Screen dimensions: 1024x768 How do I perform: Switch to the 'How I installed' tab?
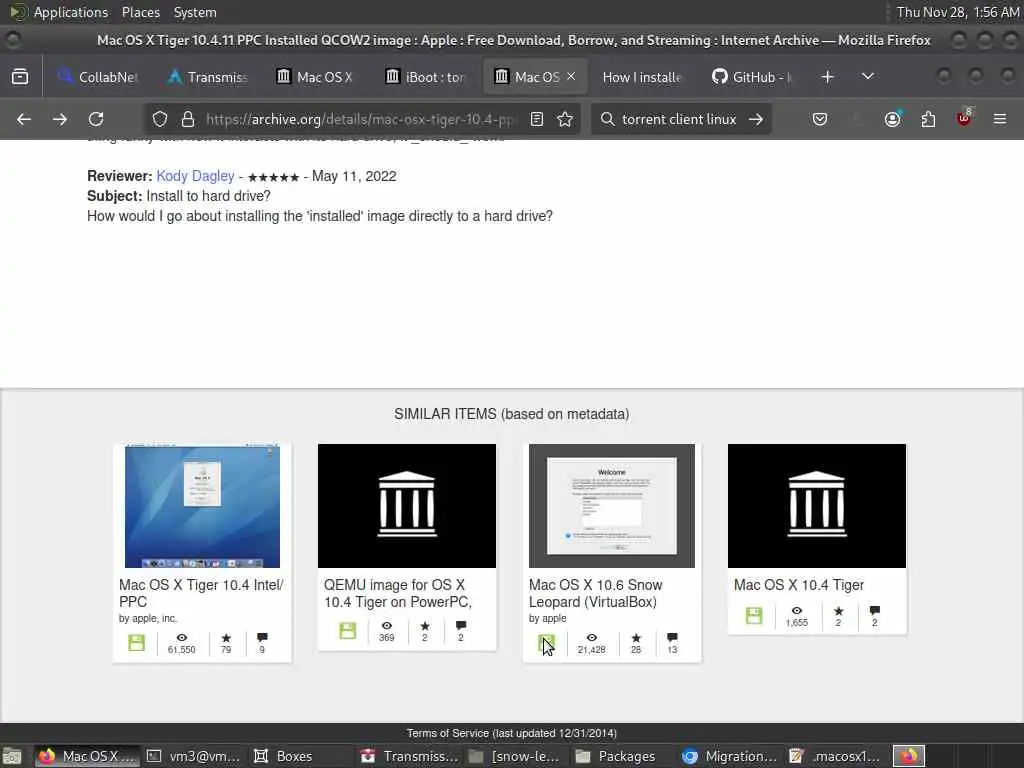tap(642, 76)
